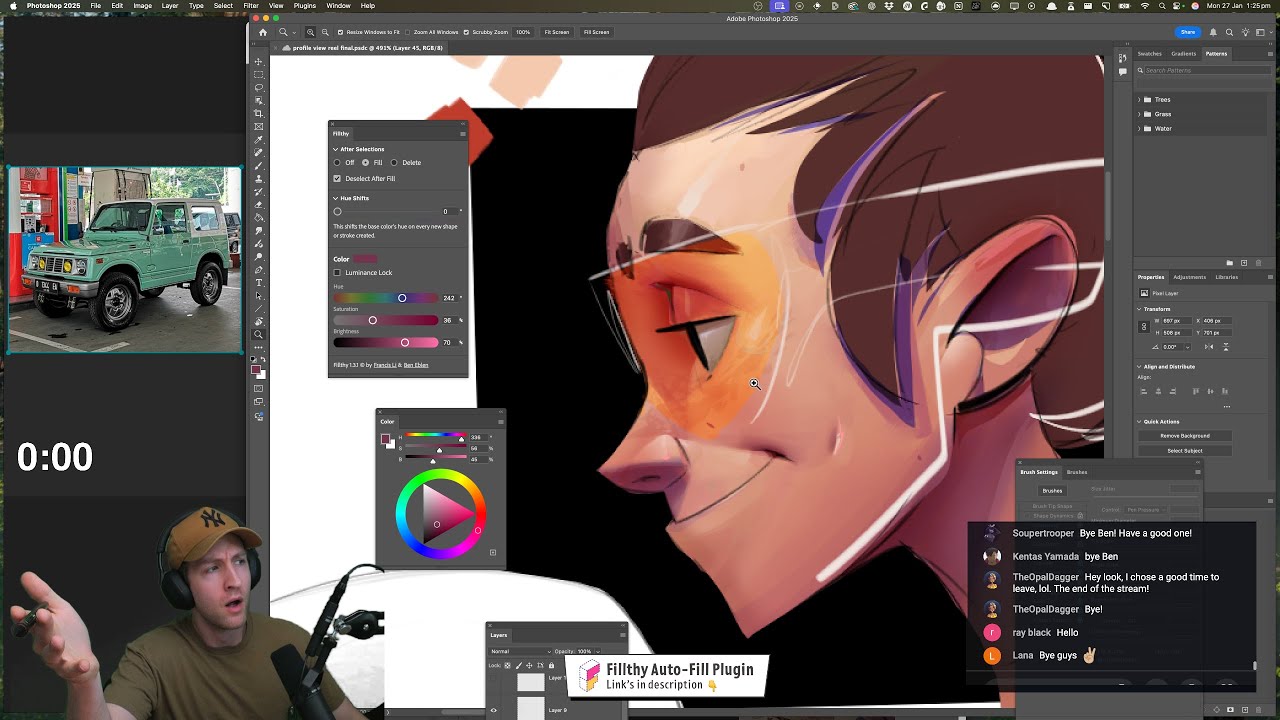Select the Lasso tool
The width and height of the screenshot is (1280, 720).
(x=259, y=87)
